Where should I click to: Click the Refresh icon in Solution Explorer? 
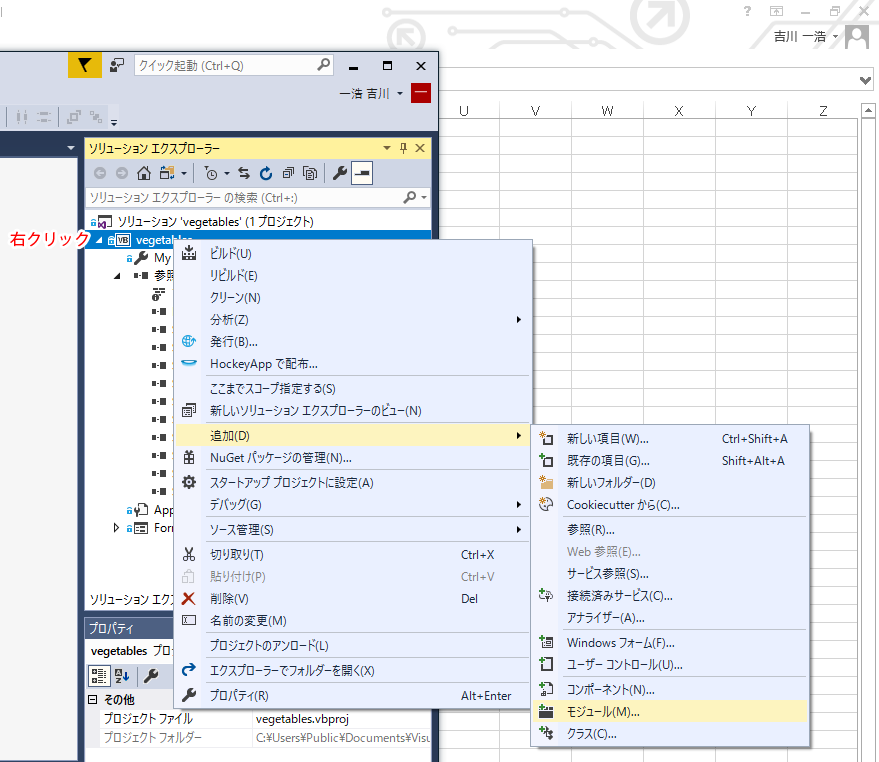point(266,173)
